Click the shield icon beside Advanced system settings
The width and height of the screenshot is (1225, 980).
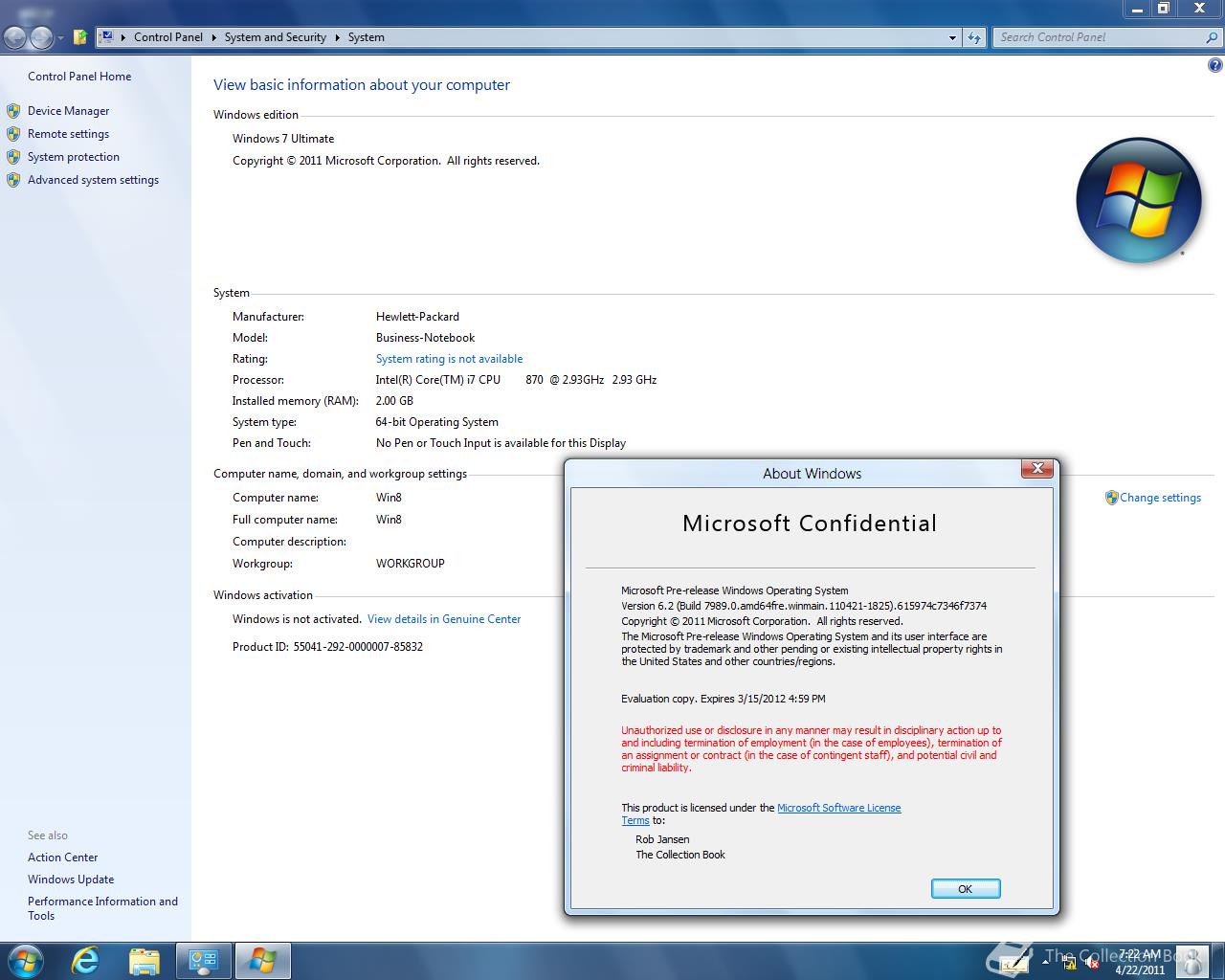coord(13,180)
